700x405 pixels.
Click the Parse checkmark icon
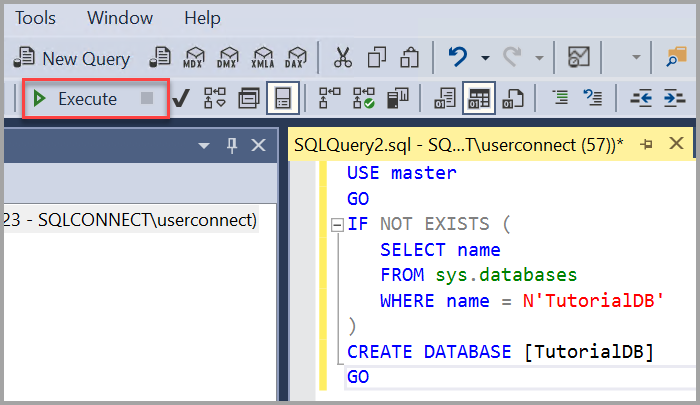coord(181,99)
